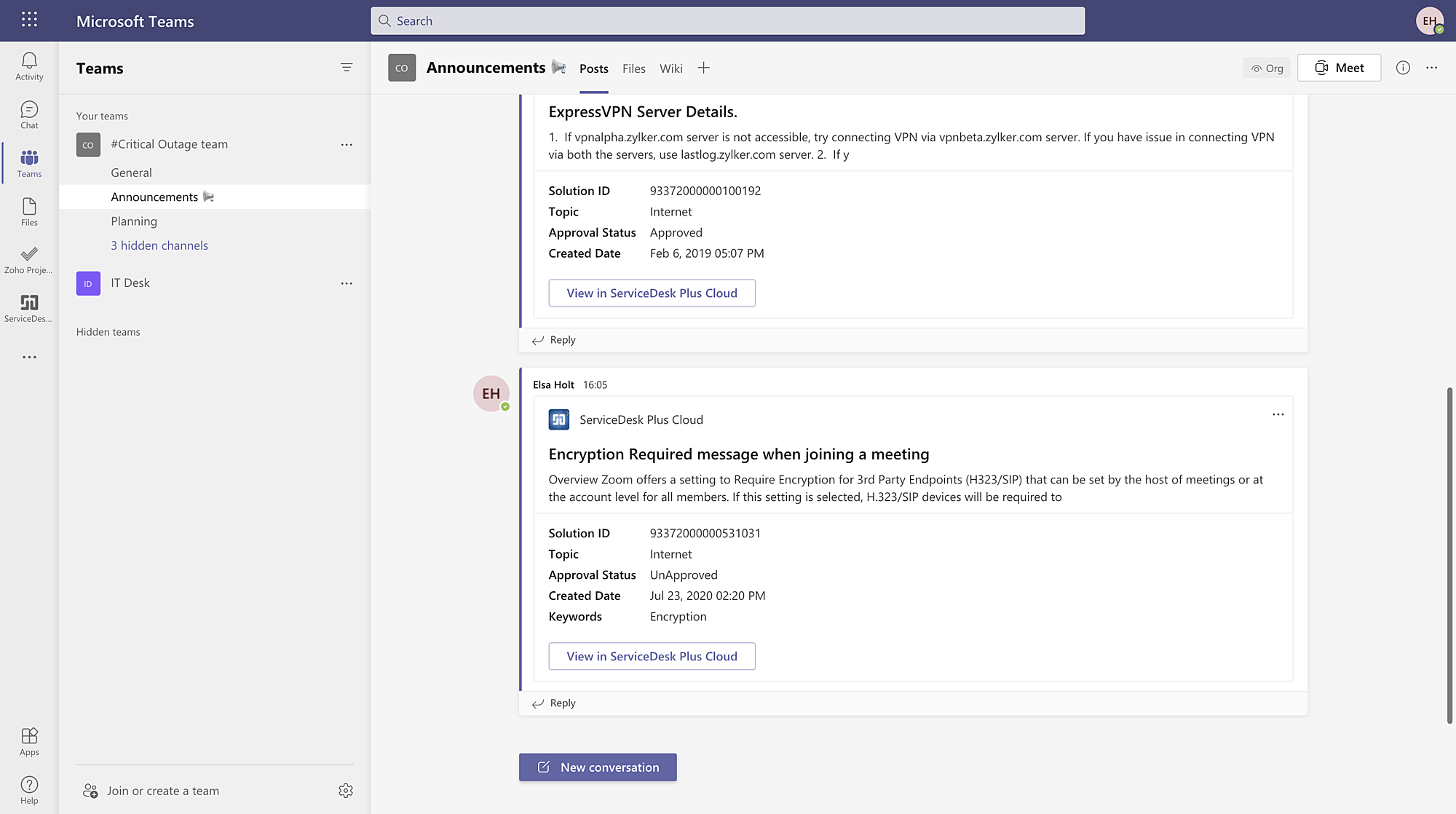Viewport: 1456px width, 814px height.
Task: Show more apps ellipsis in sidebar
Action: pyautogui.click(x=29, y=357)
